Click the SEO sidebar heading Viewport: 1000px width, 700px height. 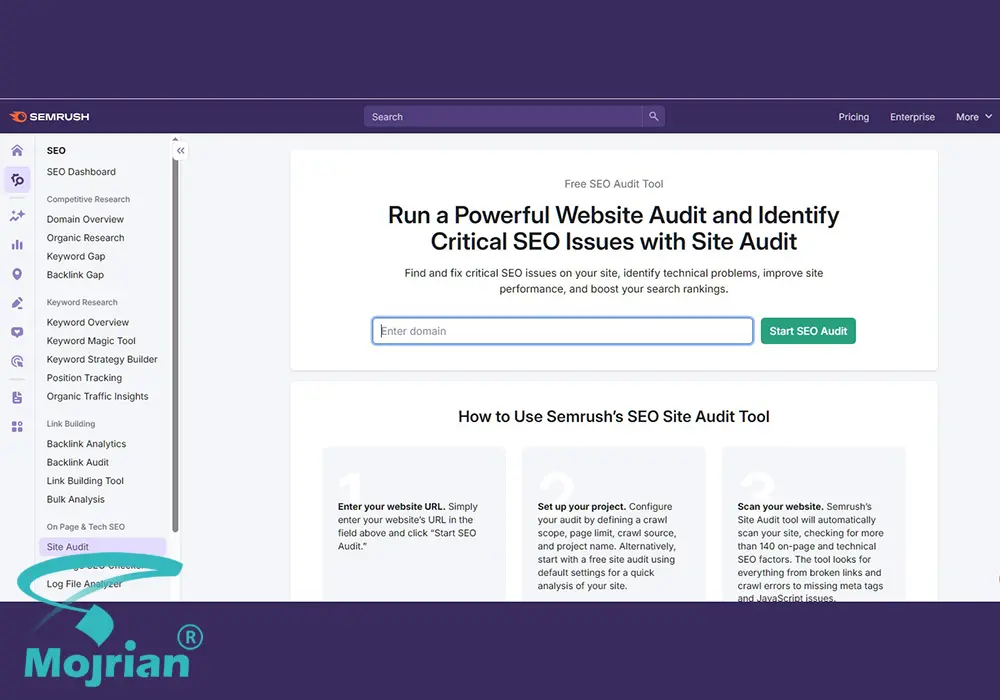coord(56,151)
